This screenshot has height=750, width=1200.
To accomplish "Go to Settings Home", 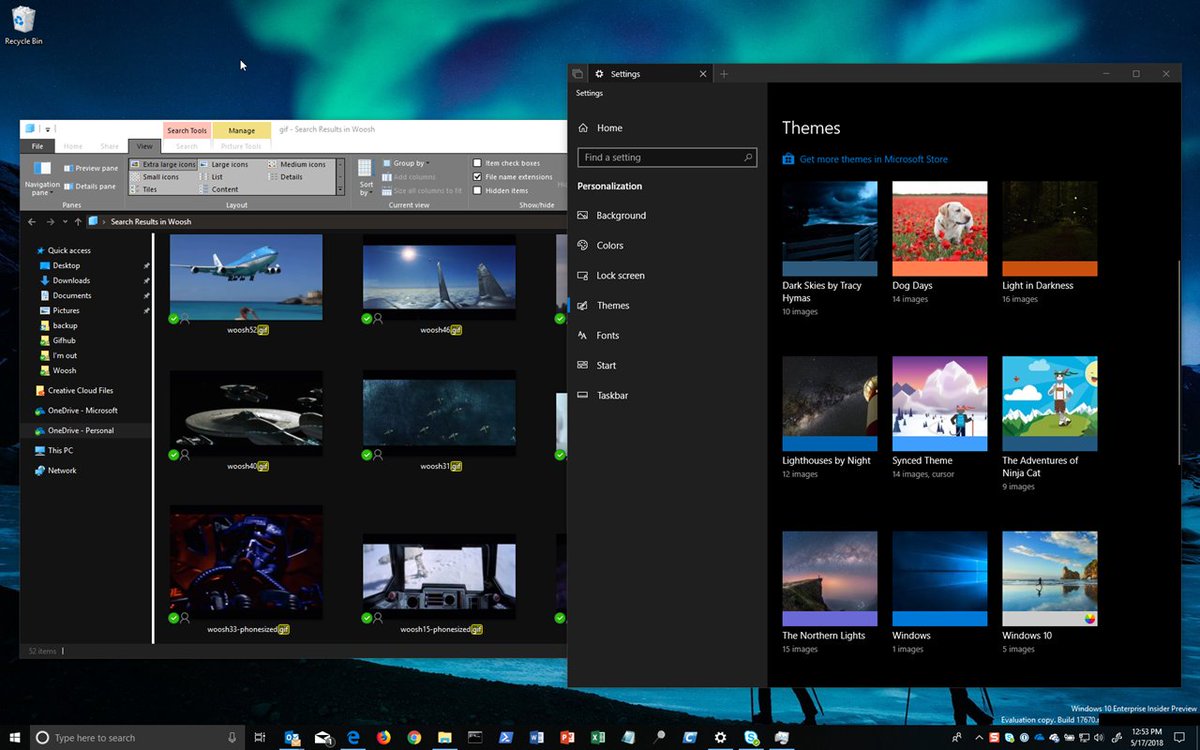I will (609, 128).
